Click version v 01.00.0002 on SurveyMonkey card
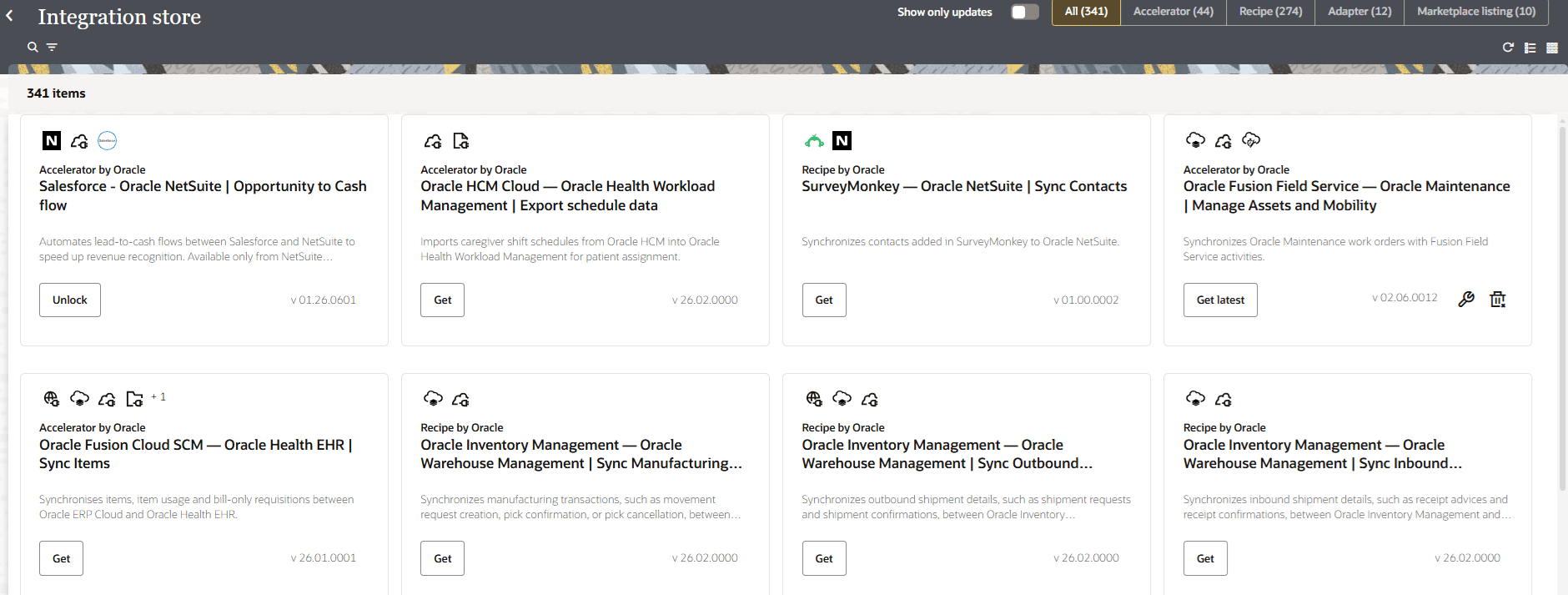This screenshot has width=1568, height=595. point(1086,300)
